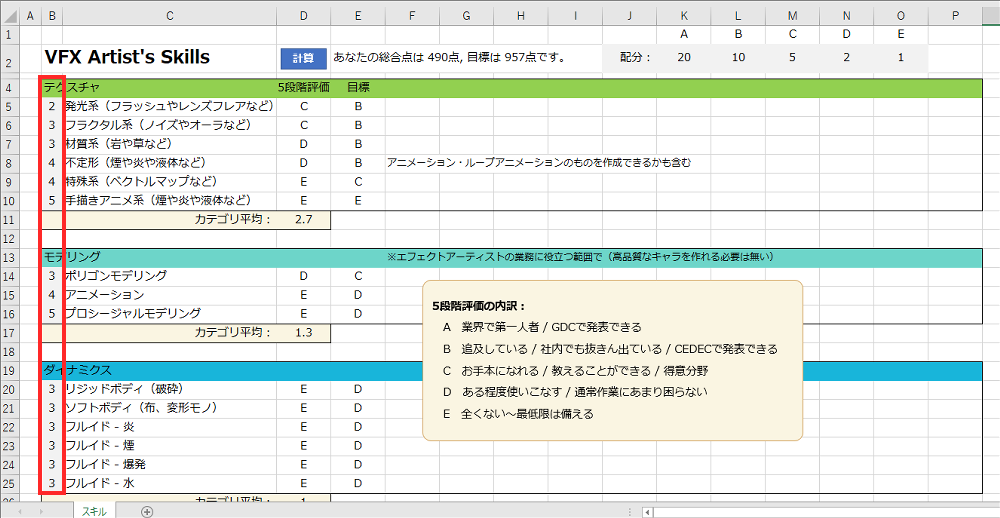Click the ※エフェクトアーティストの業務に役立つ範囲で note
The width and height of the screenshot is (1000, 518).
point(580,257)
